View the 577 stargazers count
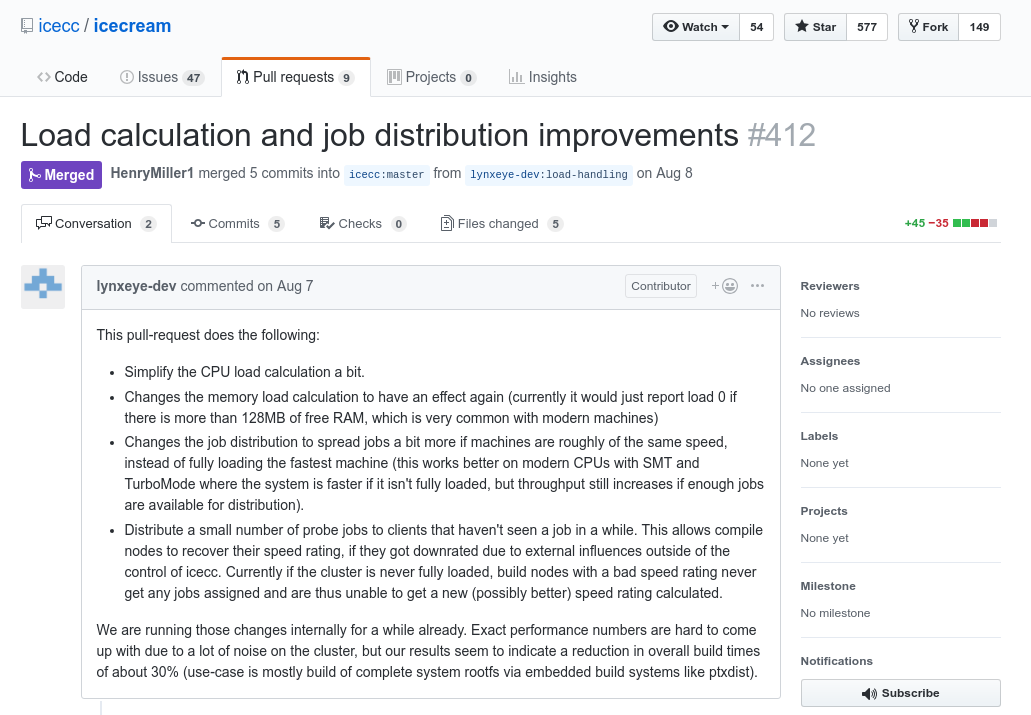 tap(867, 27)
